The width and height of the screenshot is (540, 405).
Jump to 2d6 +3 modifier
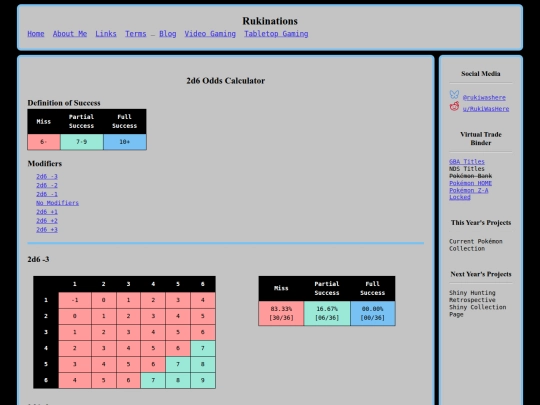pos(47,230)
